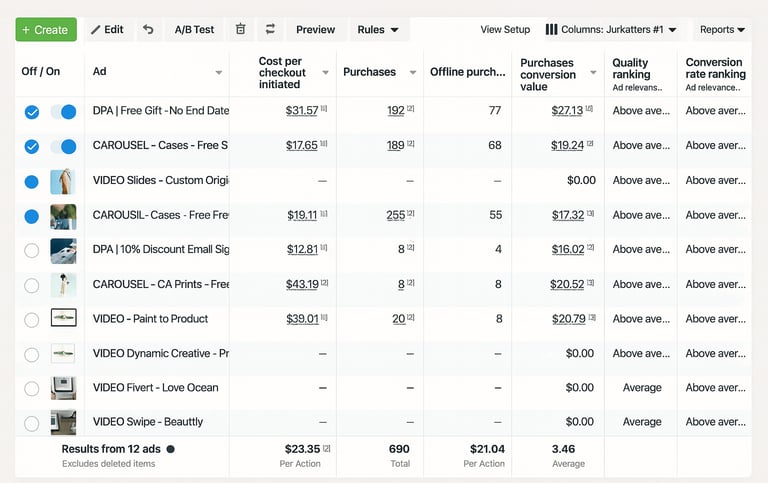Check the VIDEO Fivert Love Ocean checkbox
The height and width of the screenshot is (483, 768).
coord(32,389)
